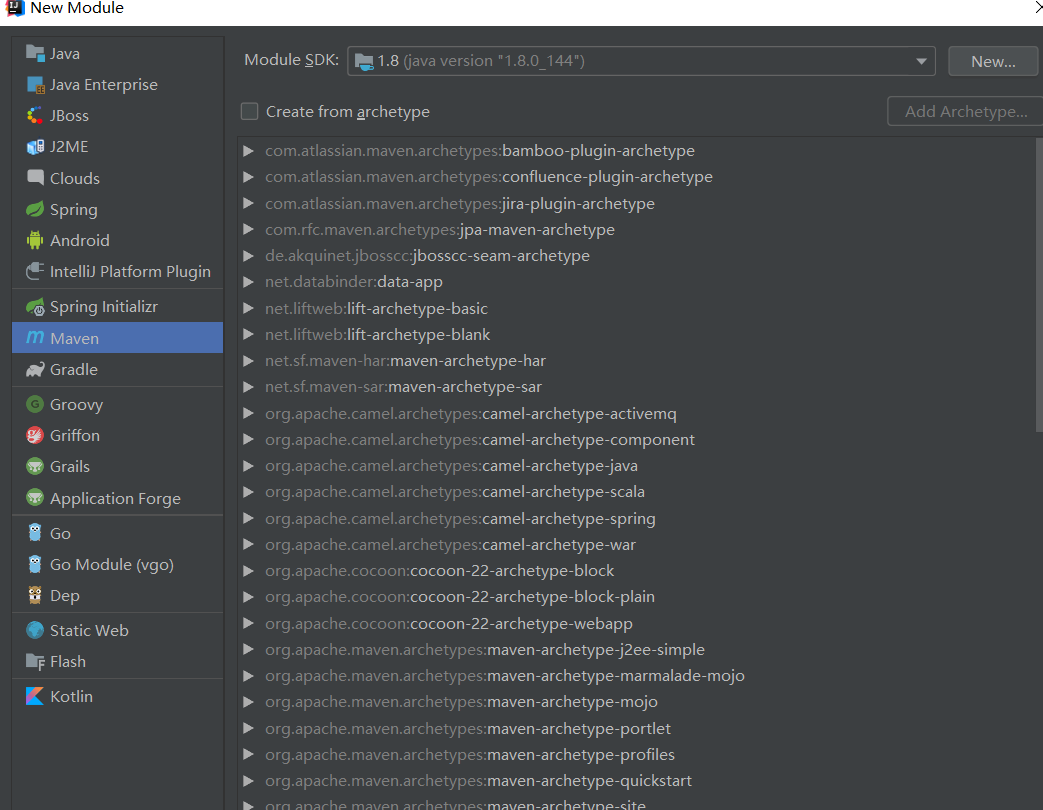Viewport: 1043px width, 810px height.
Task: Select camel-archetype-java row text
Action: tap(451, 466)
